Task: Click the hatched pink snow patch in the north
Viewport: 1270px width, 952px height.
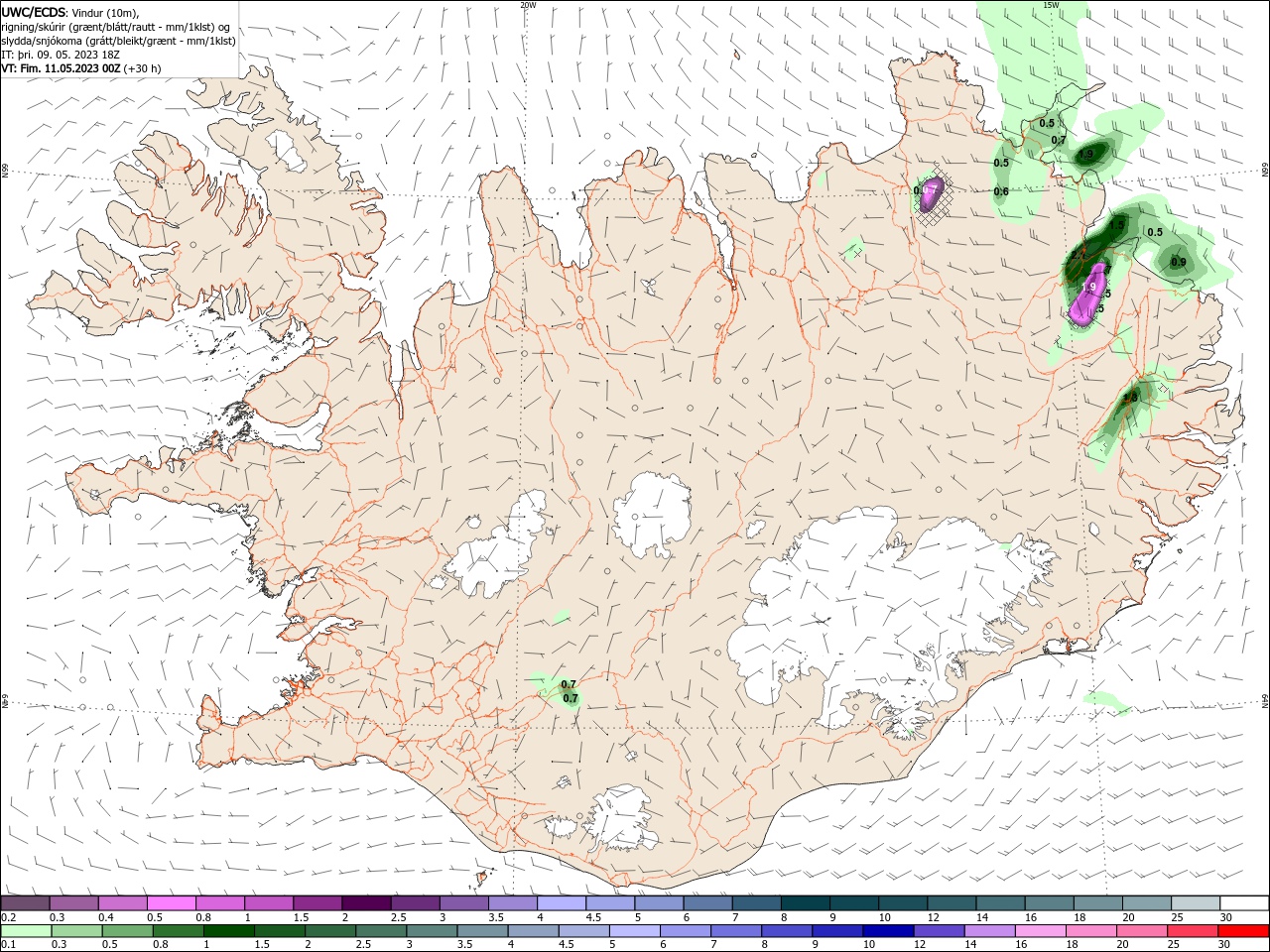Action: click(931, 196)
